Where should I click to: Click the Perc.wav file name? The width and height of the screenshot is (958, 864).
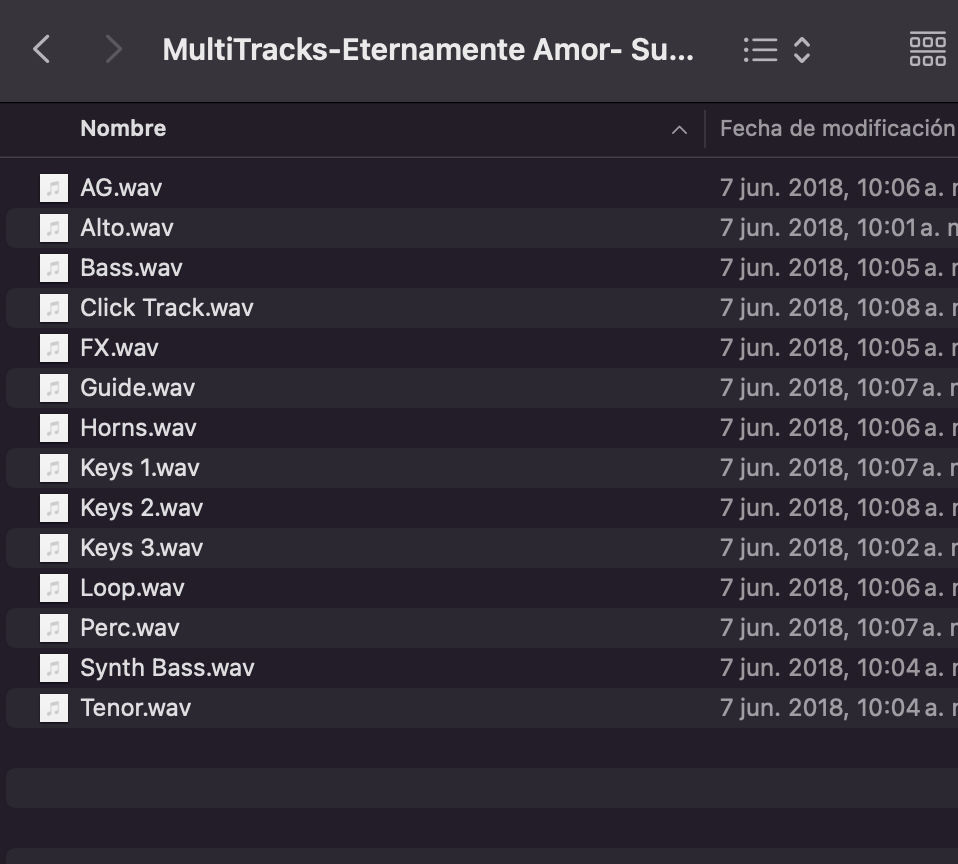click(x=130, y=628)
